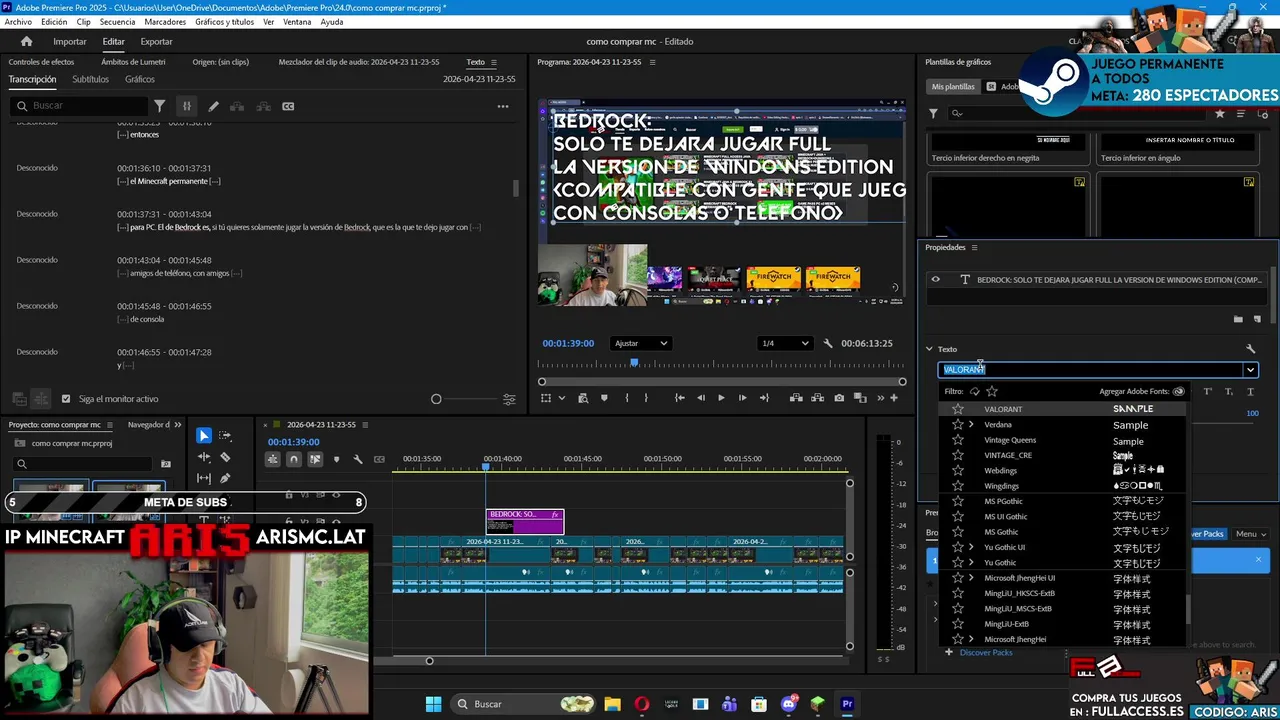The height and width of the screenshot is (720, 1280).
Task: Select the Mis plantillas button
Action: 952,87
